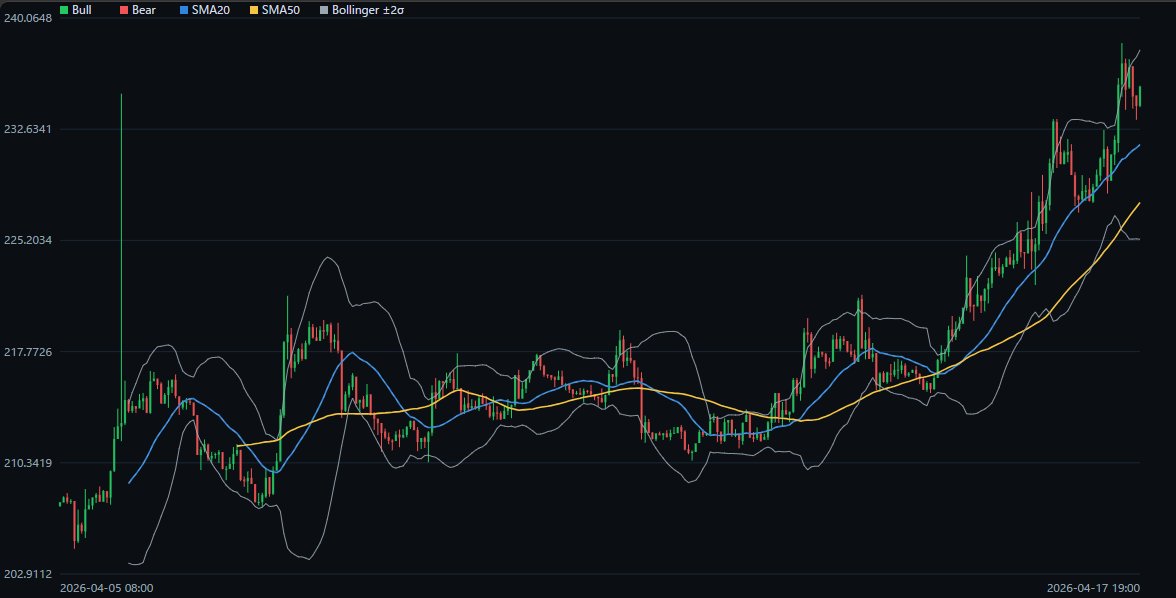The width and height of the screenshot is (1176, 598).
Task: Click the 2026-04-17 19:00 end date label
Action: [x=1093, y=588]
